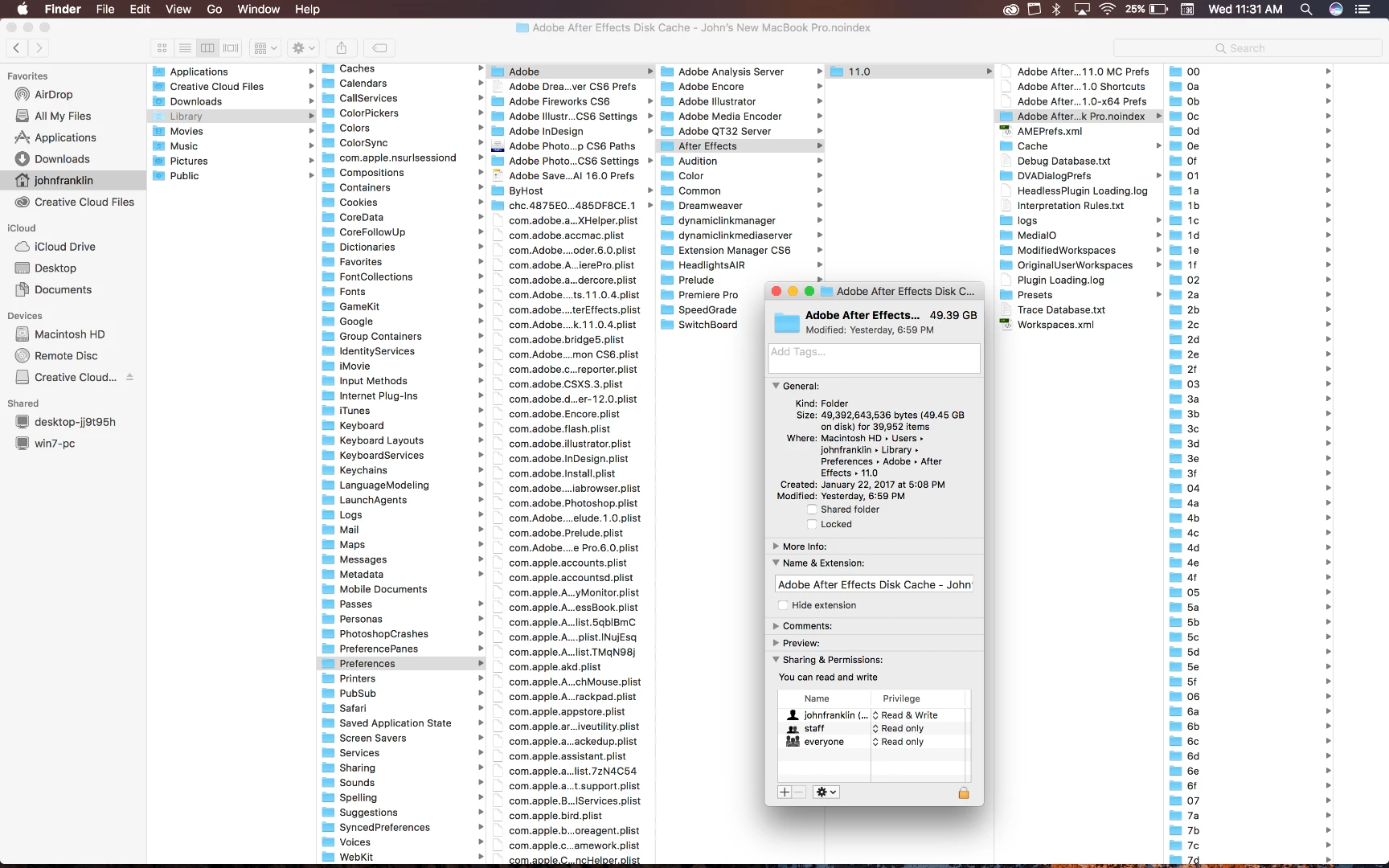Open the Share toolbar button

point(342,48)
